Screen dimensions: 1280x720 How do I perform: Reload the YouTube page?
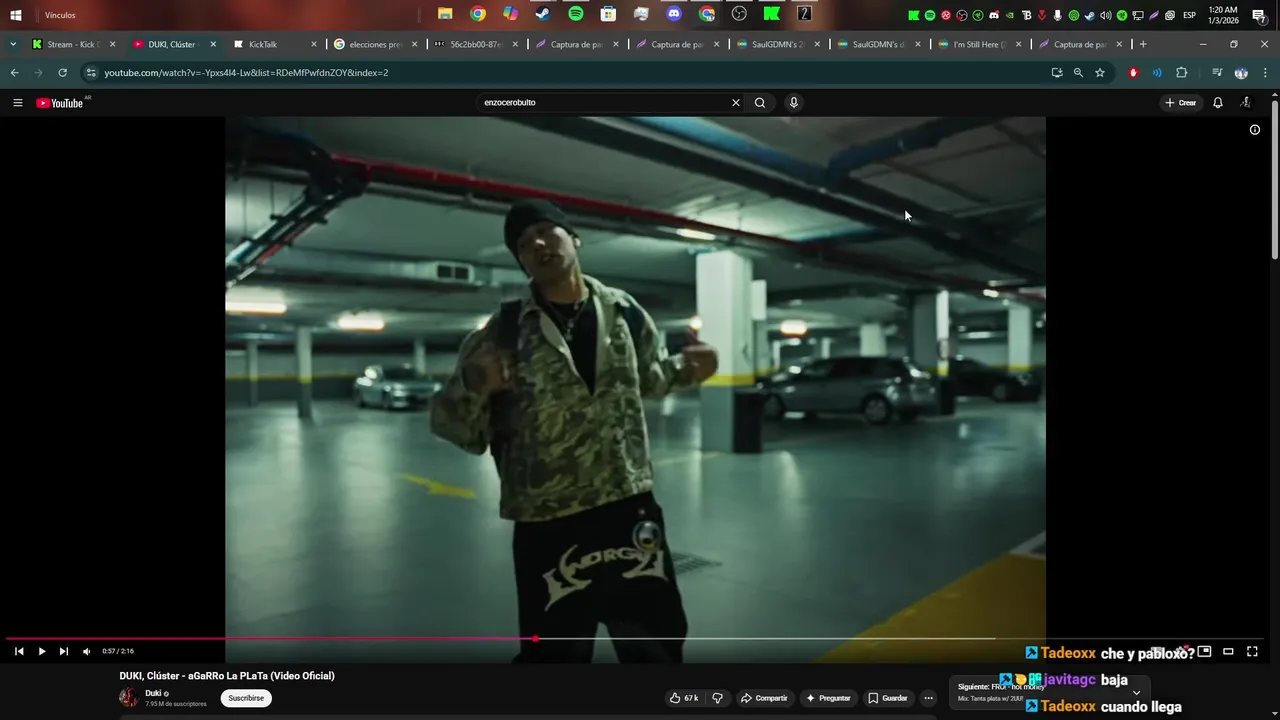pos(62,73)
